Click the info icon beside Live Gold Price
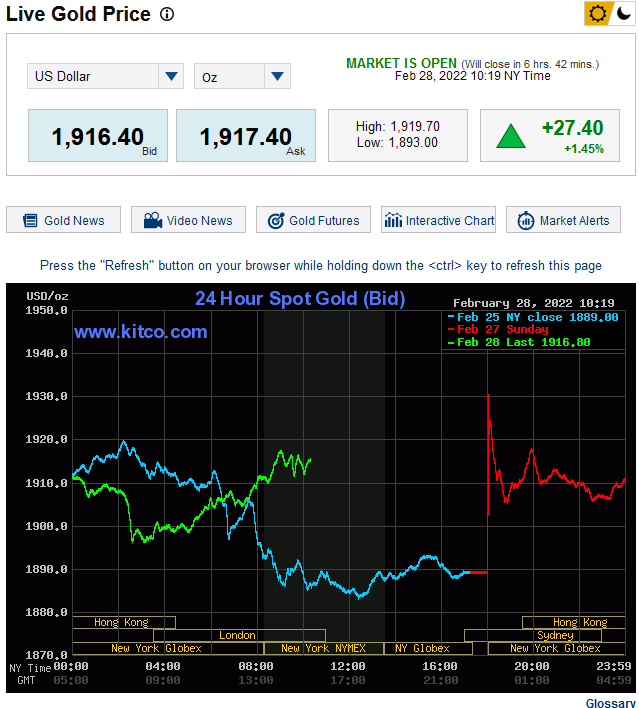639x708 pixels. (x=167, y=14)
